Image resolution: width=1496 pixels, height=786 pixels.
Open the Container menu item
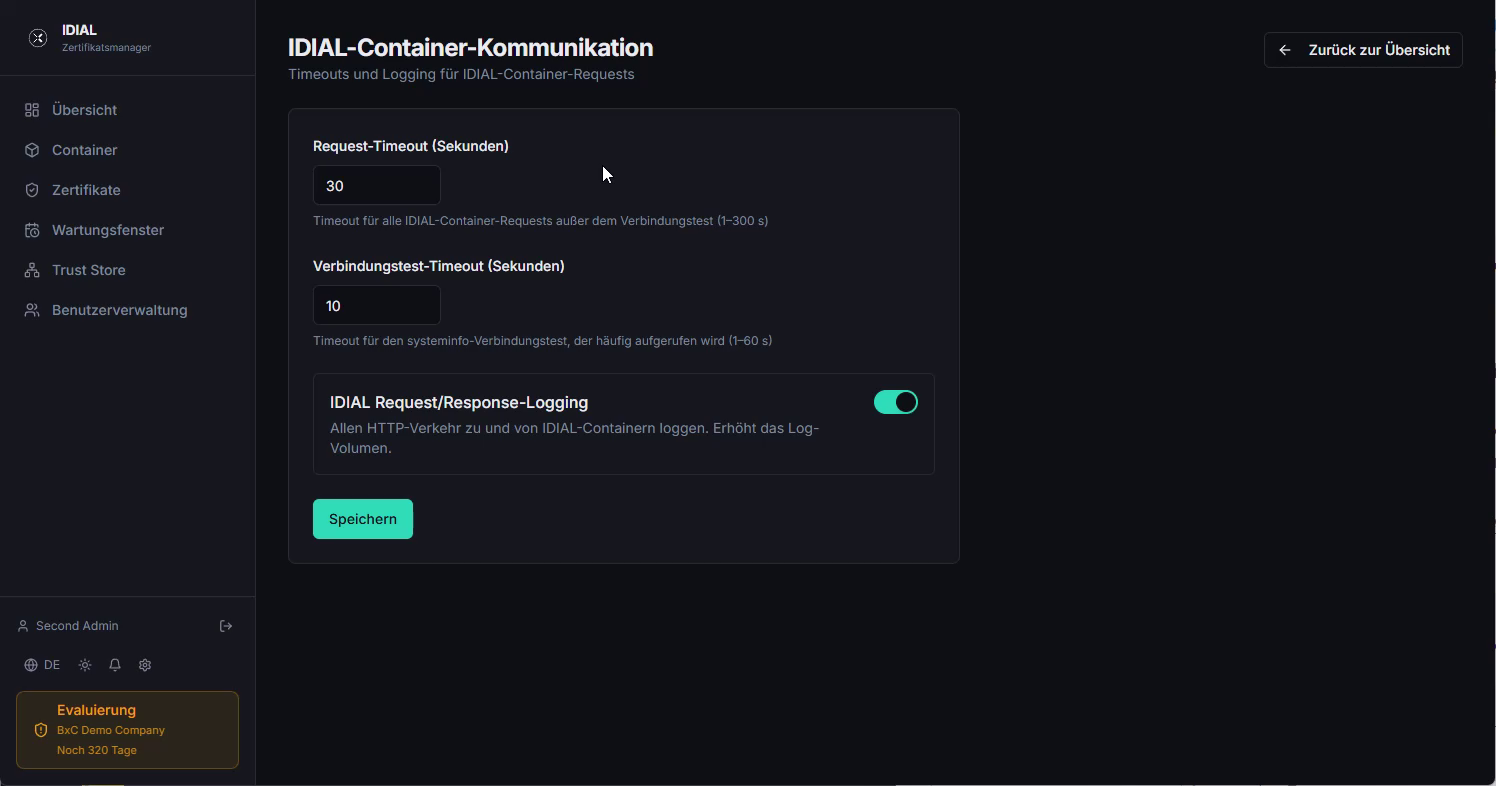click(x=127, y=150)
